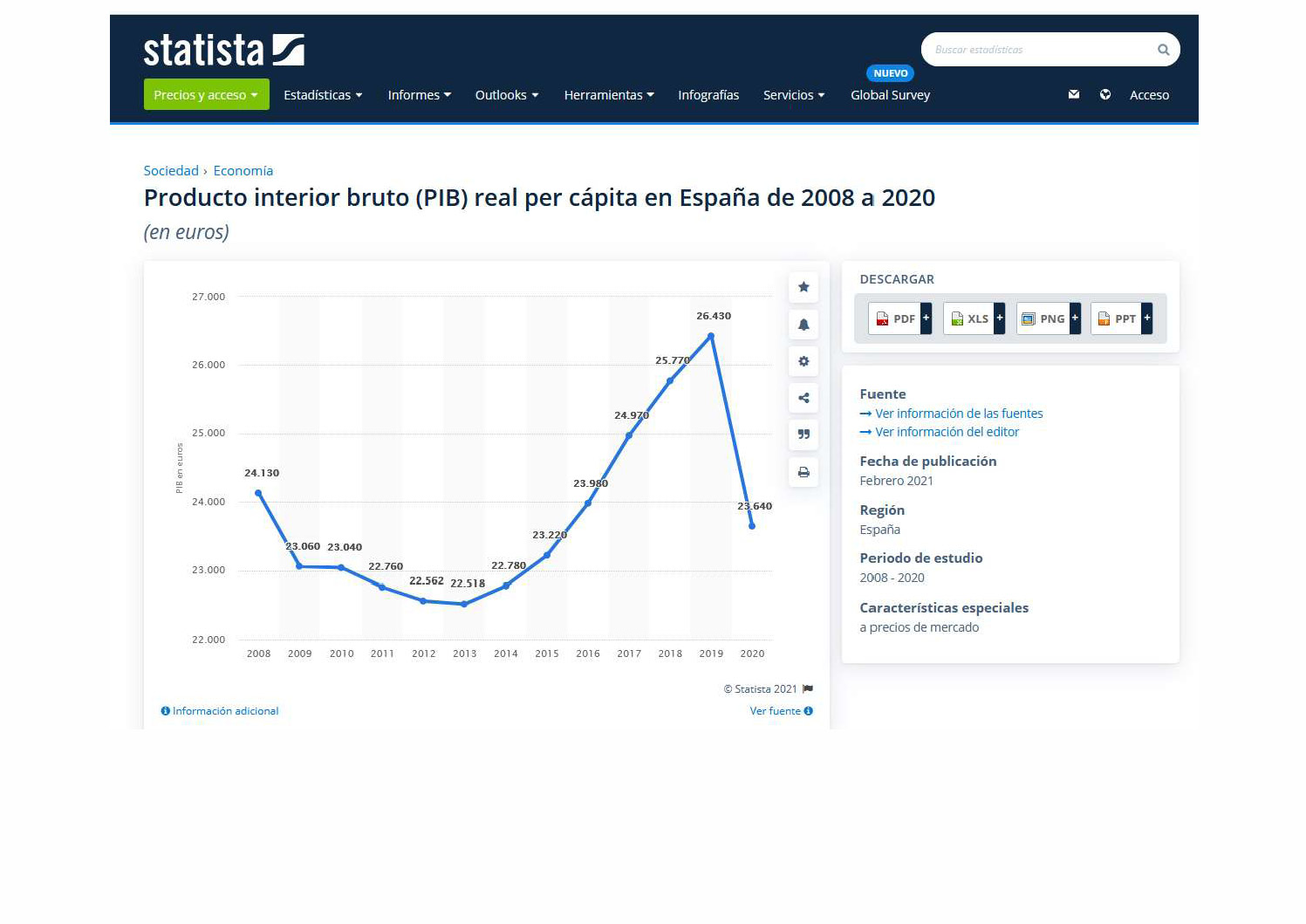This screenshot has height=924, width=1306.
Task: Open chart settings gear icon
Action: click(803, 361)
